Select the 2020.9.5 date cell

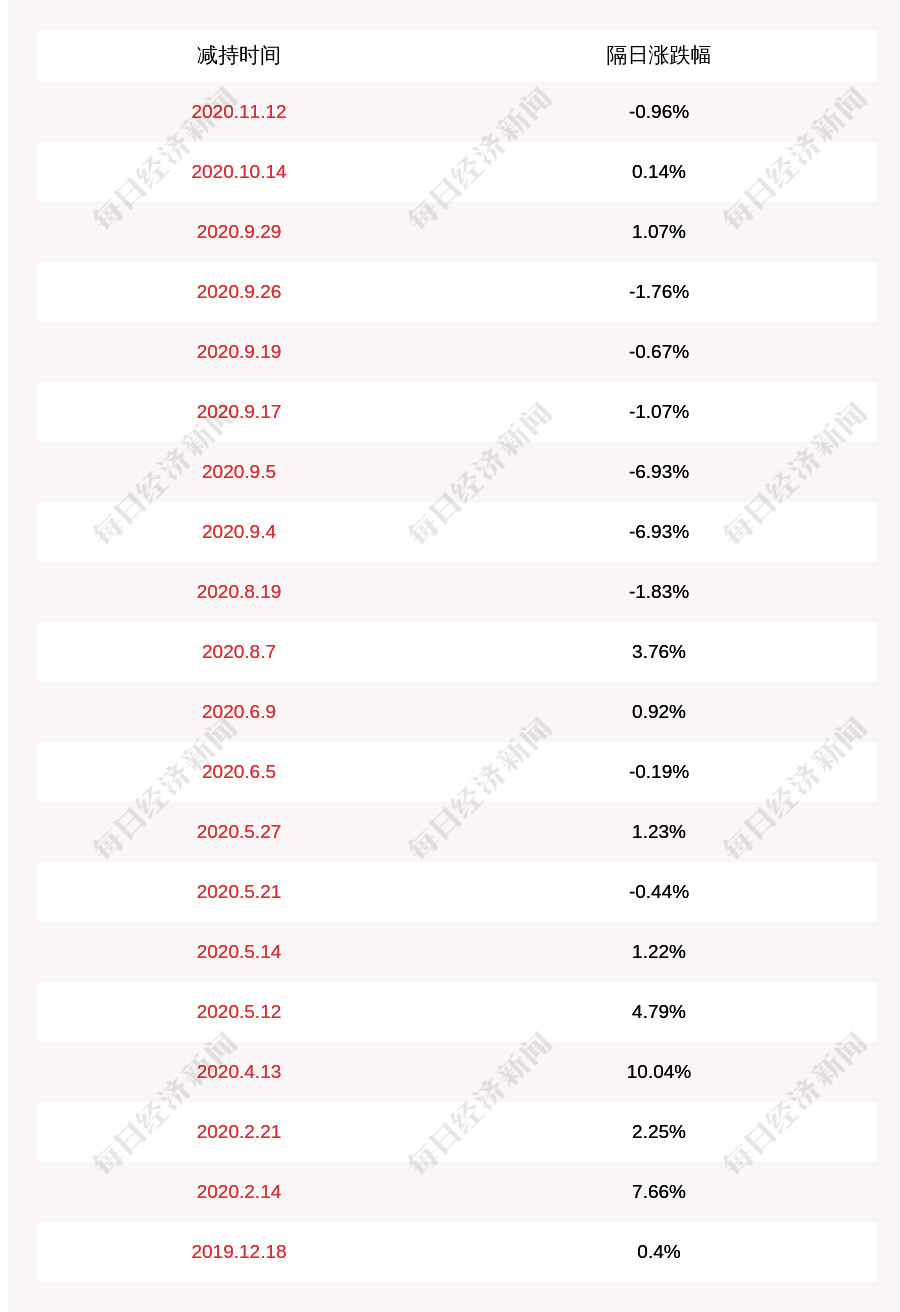point(239,471)
